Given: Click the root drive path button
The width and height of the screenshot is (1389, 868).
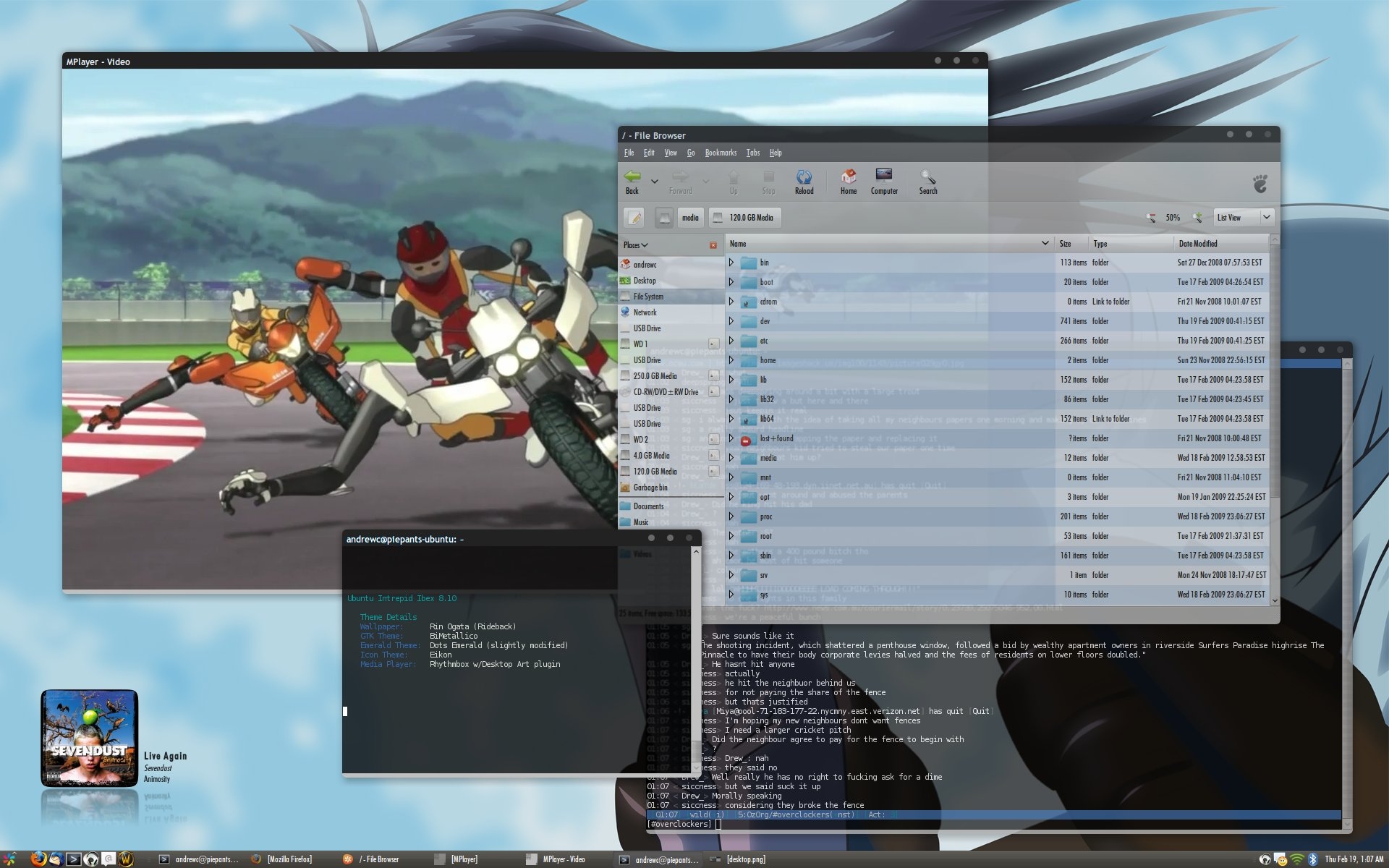Looking at the screenshot, I should (664, 218).
